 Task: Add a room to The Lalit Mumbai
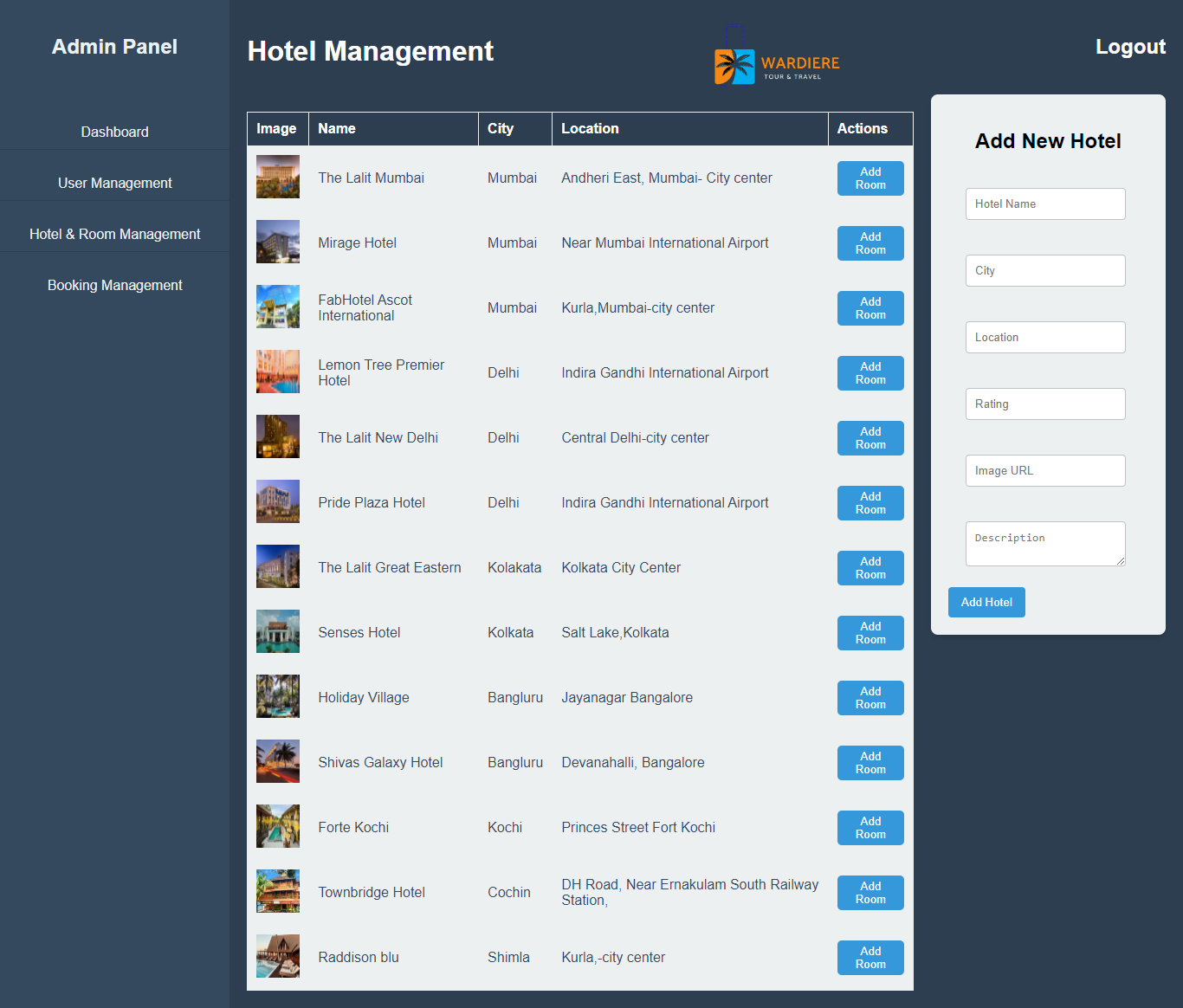click(x=869, y=178)
